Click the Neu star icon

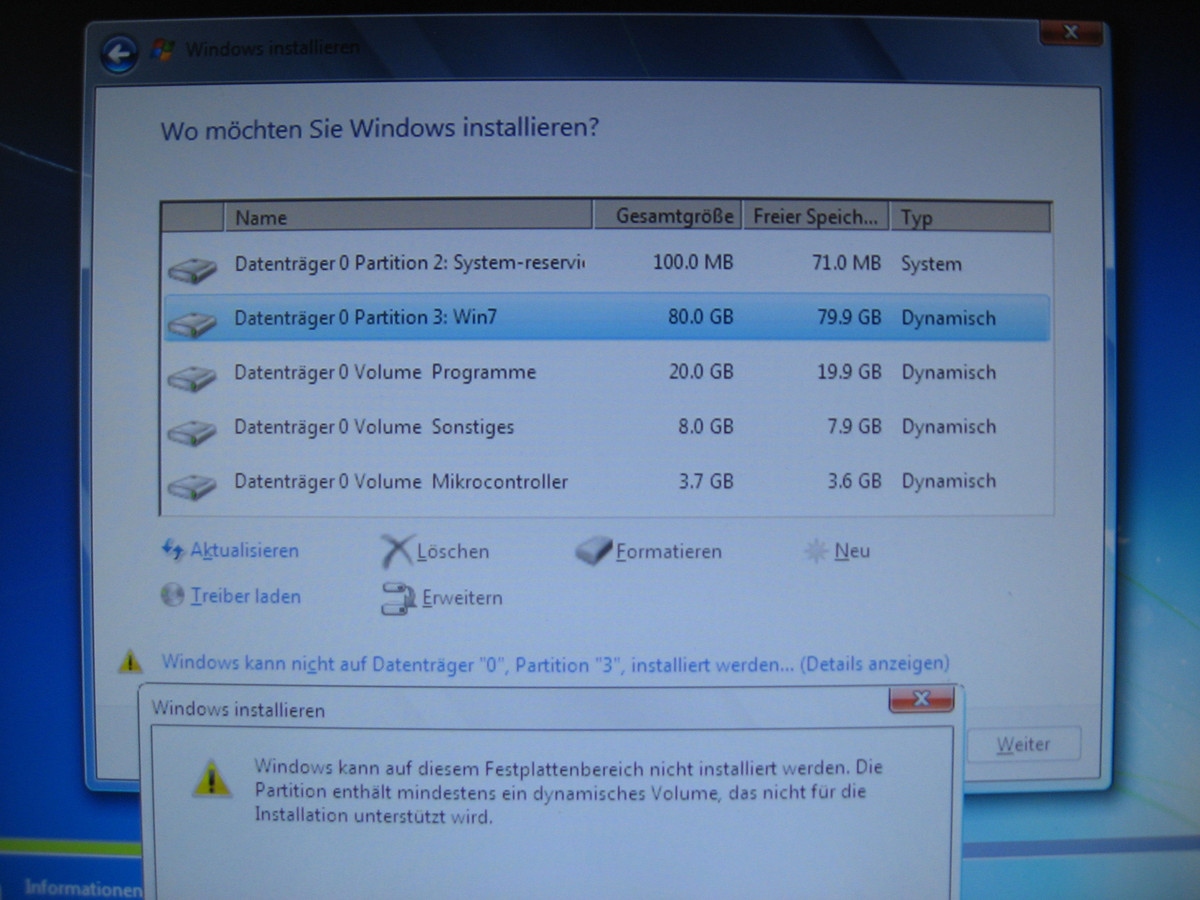(x=817, y=550)
